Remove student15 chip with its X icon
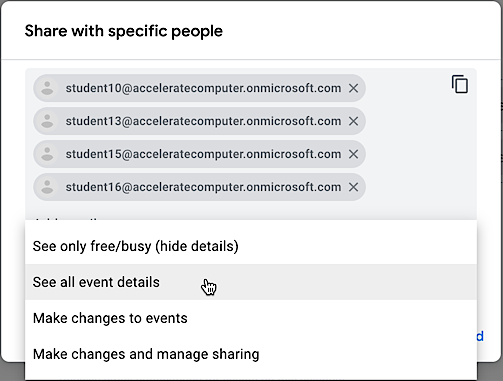Viewport: 503px width, 381px height. 353,154
